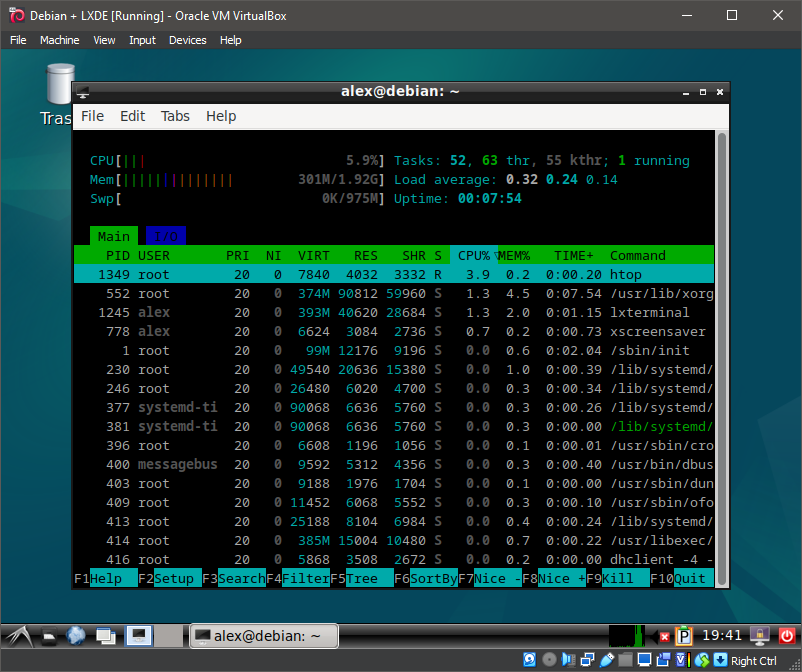This screenshot has width=802, height=672.
Task: Open the file manager from the taskbar
Action: click(x=51, y=635)
